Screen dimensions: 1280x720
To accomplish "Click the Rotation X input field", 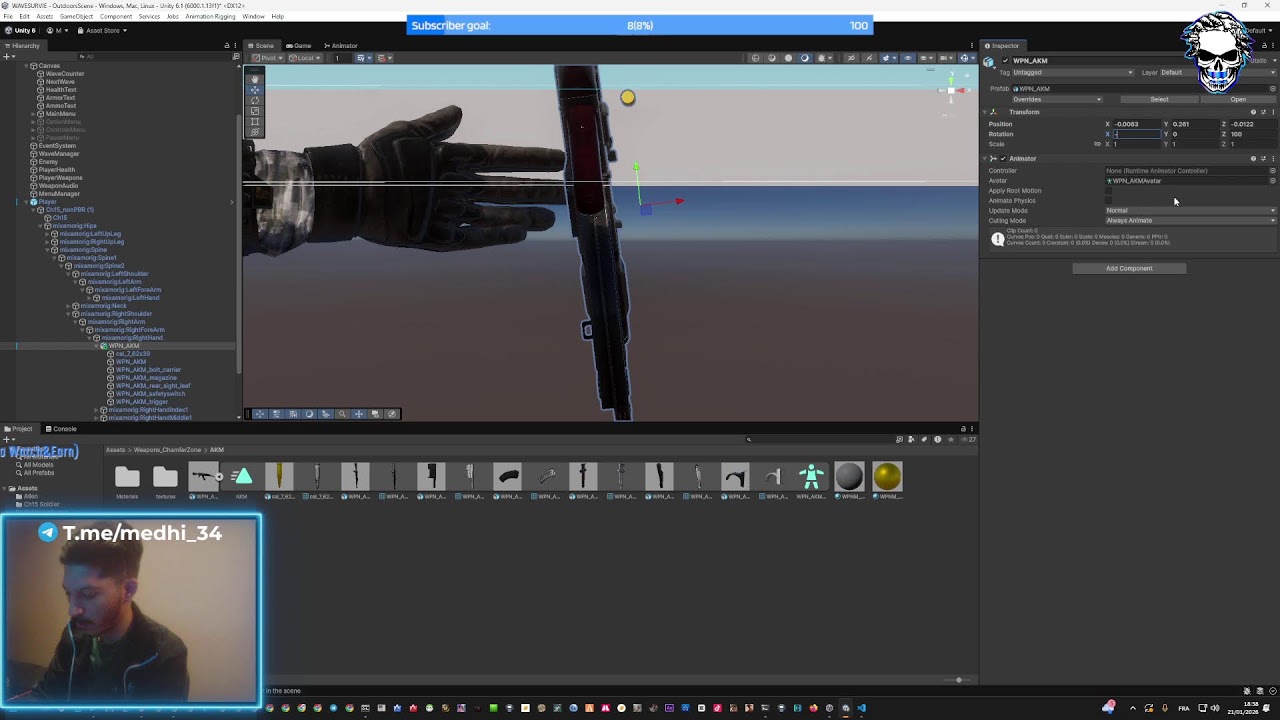I will (1137, 134).
